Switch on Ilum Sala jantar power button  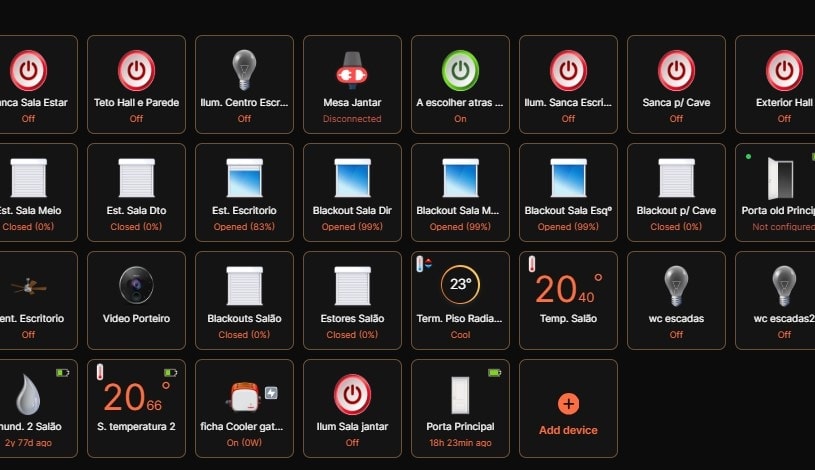352,394
